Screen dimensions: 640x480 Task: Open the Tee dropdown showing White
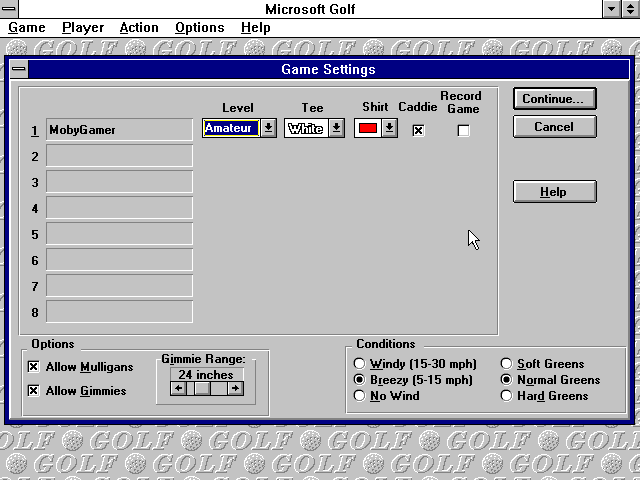pos(336,128)
